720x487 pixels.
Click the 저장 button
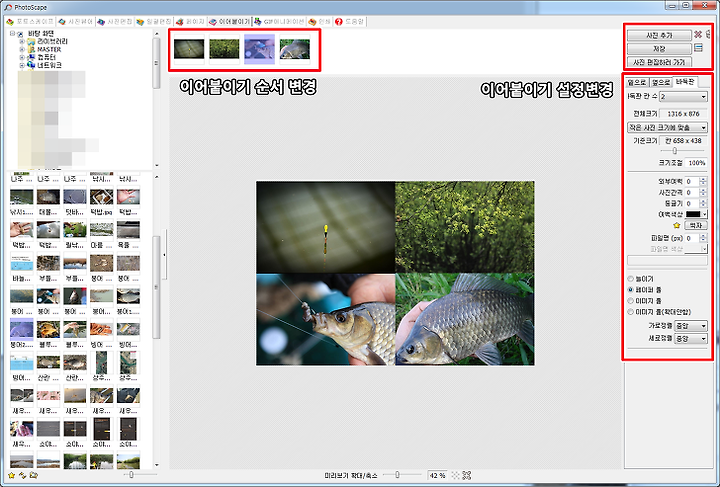pos(659,49)
